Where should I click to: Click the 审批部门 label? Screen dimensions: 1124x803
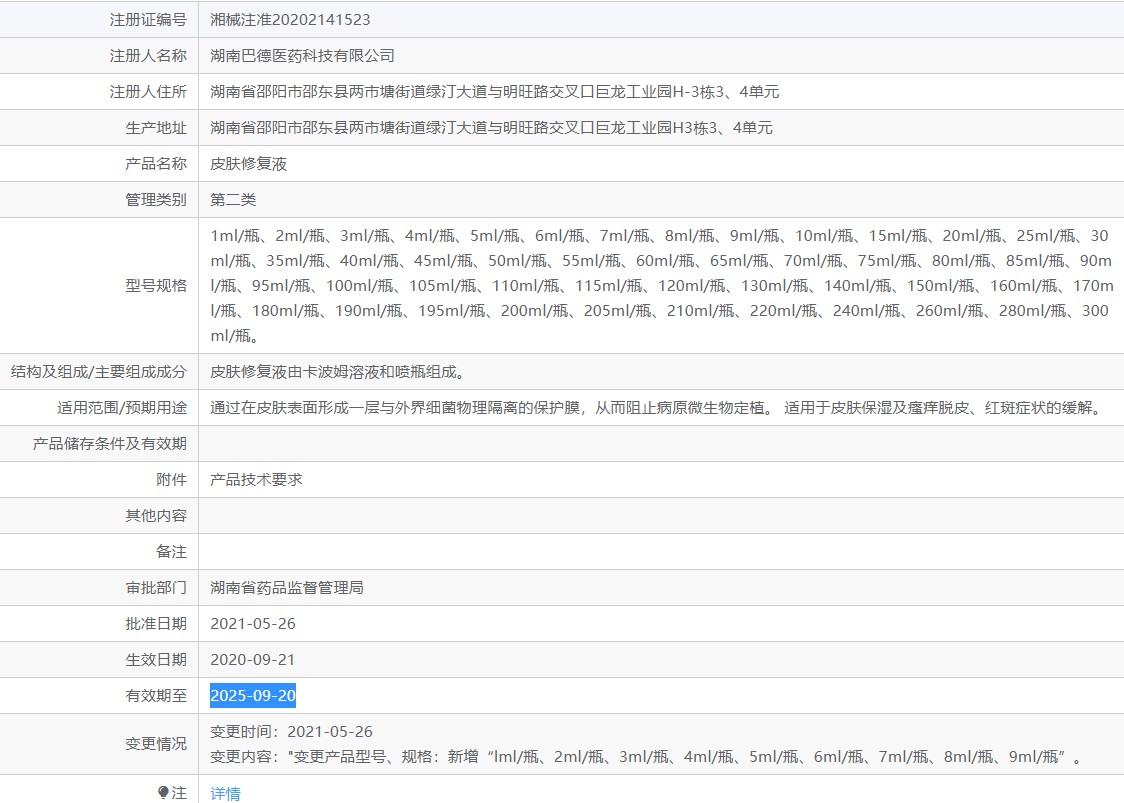(x=156, y=587)
